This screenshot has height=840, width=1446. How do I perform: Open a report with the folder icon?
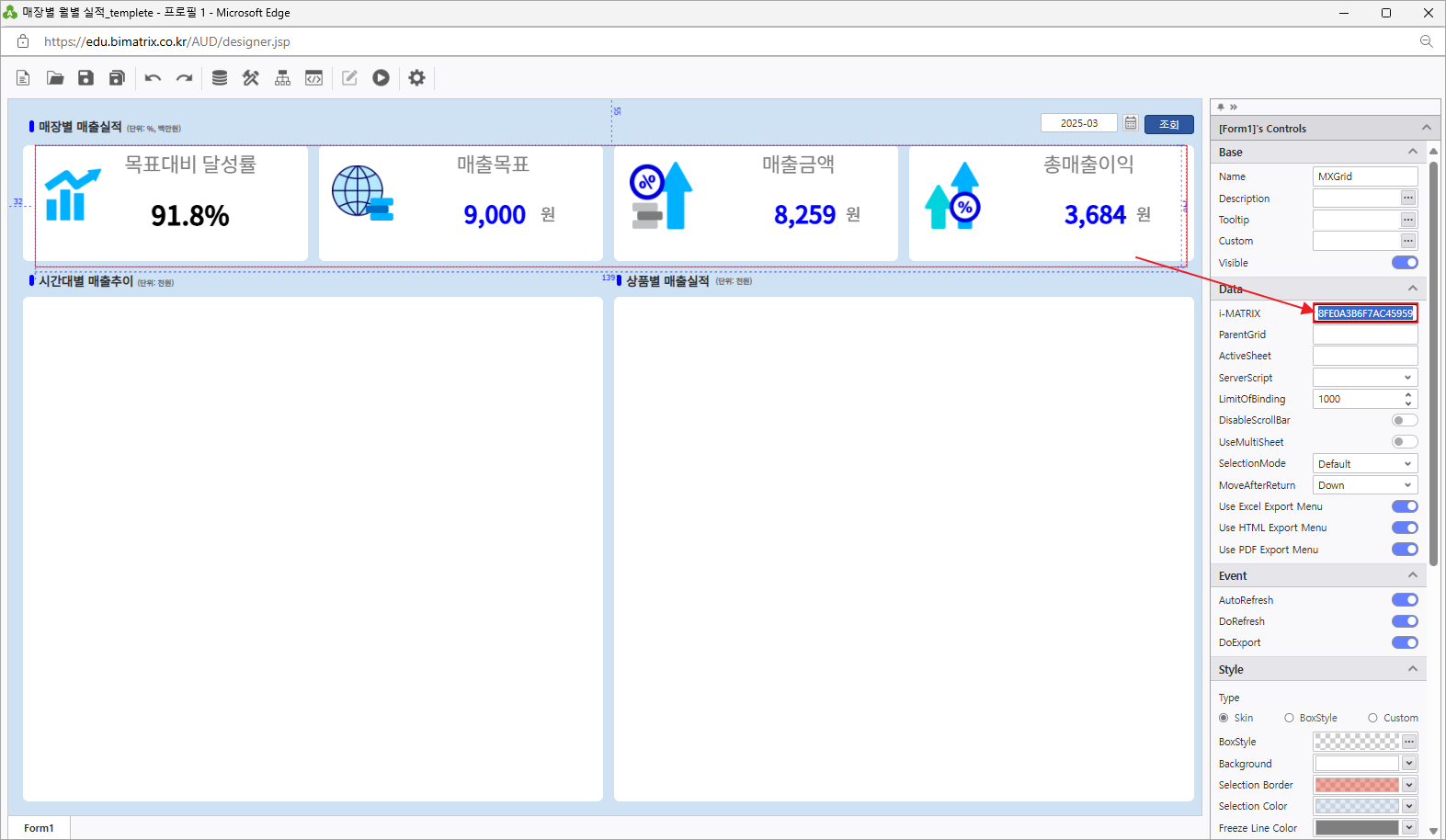(55, 78)
